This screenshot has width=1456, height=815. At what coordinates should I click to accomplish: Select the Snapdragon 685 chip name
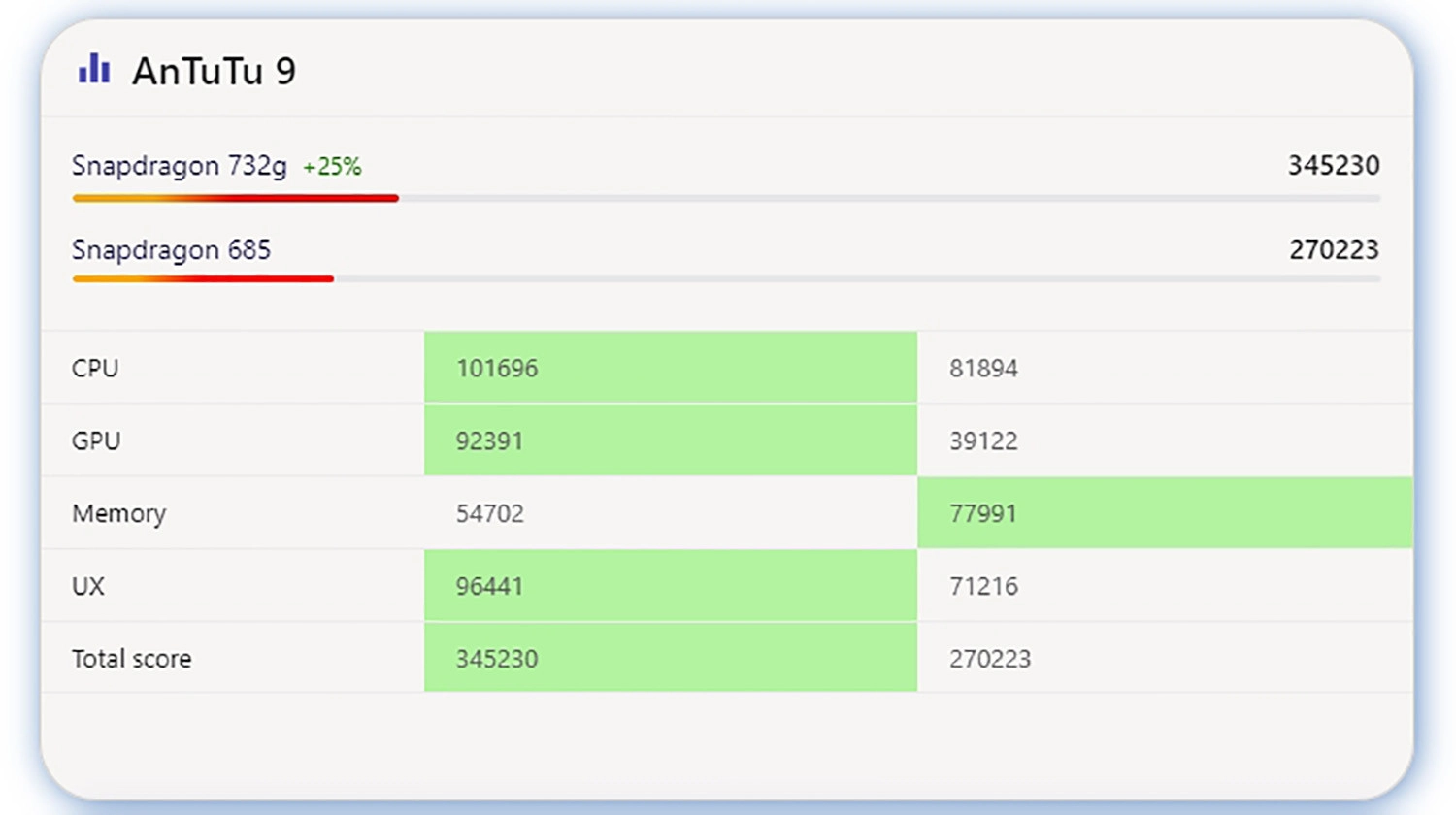(x=171, y=249)
